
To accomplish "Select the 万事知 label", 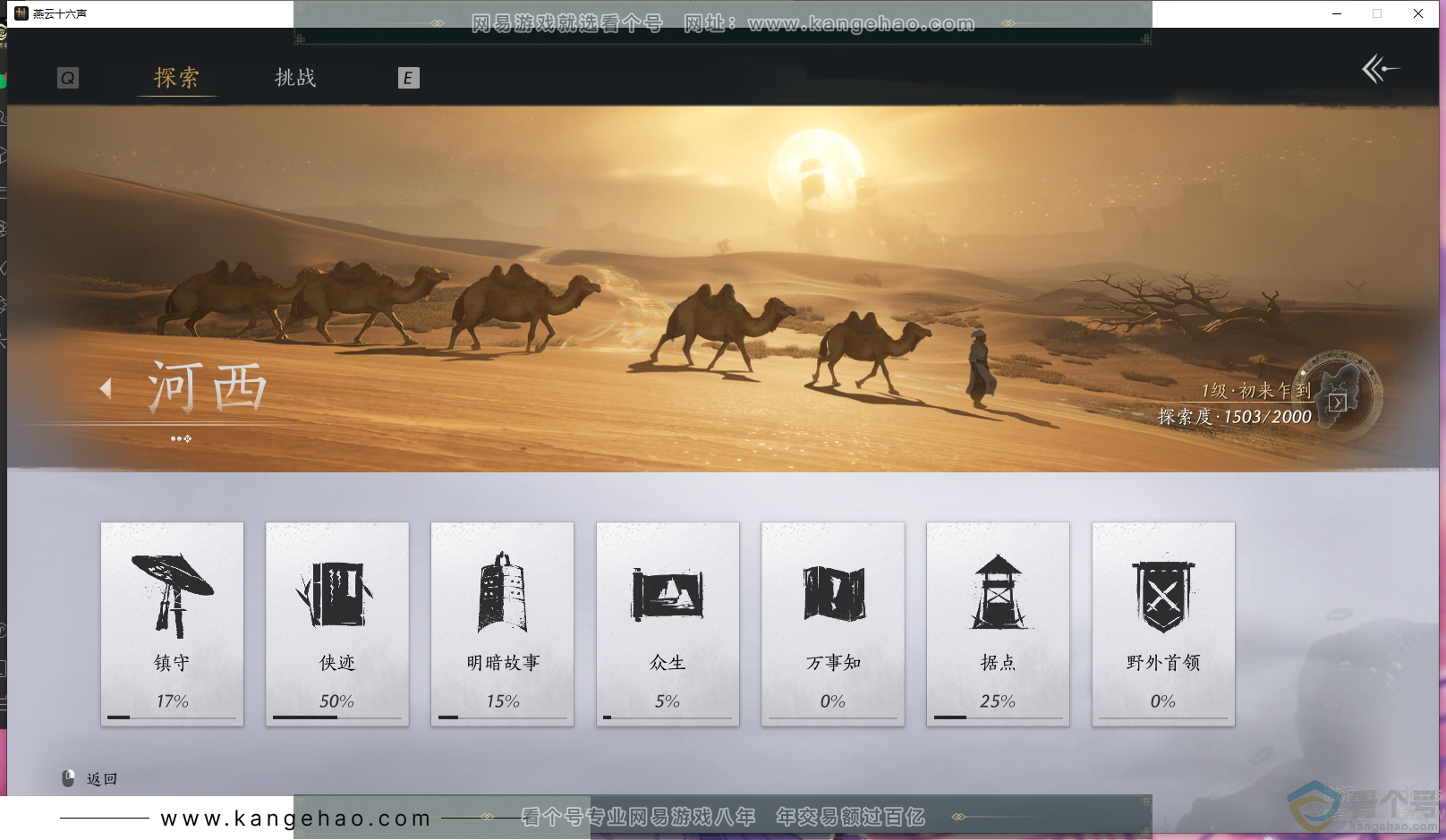I will [x=833, y=663].
